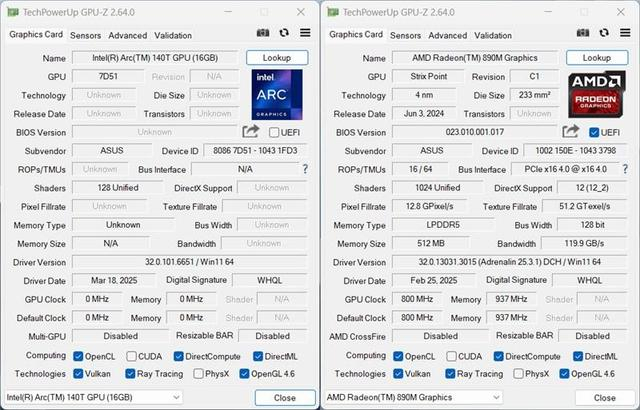The width and height of the screenshot is (640, 410).
Task: Toggle OpenGL 4.6 checkbox in Intel window
Action: pos(244,373)
